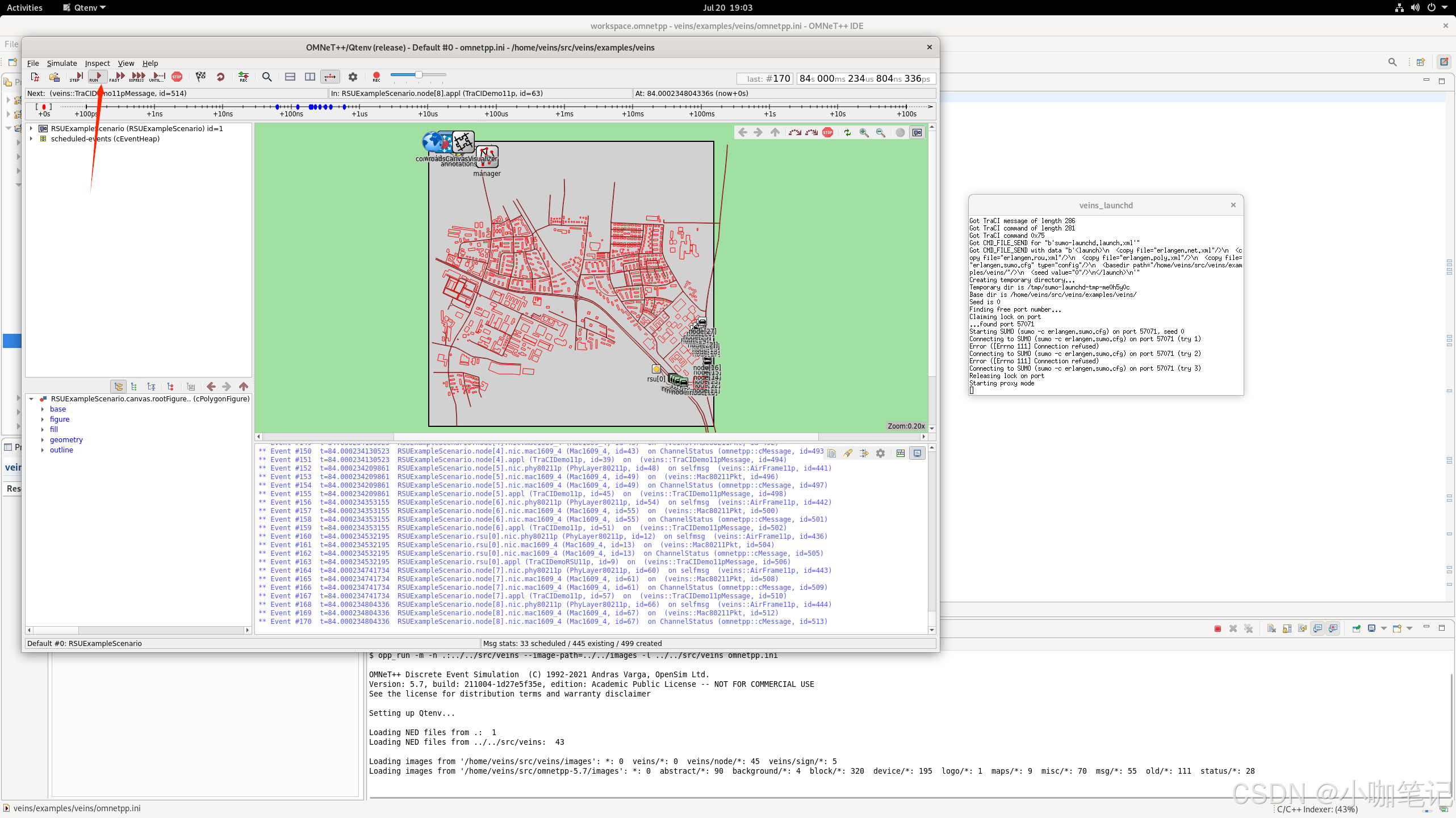Click the Find/Inspect Objects magnifier icon
Viewport: 1456px width, 818px height.
click(267, 77)
